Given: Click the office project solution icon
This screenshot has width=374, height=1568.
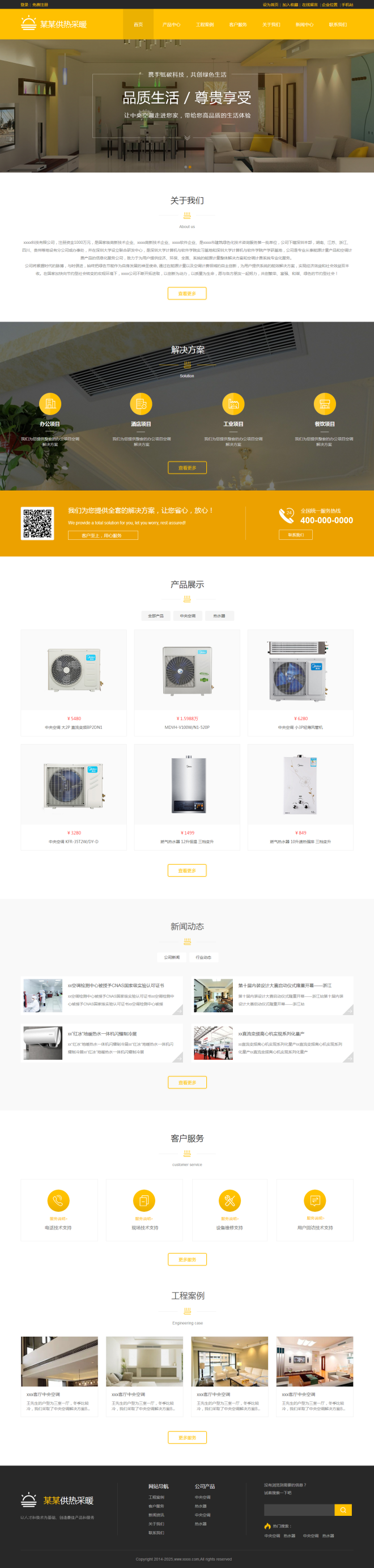Looking at the screenshot, I should [x=50, y=404].
